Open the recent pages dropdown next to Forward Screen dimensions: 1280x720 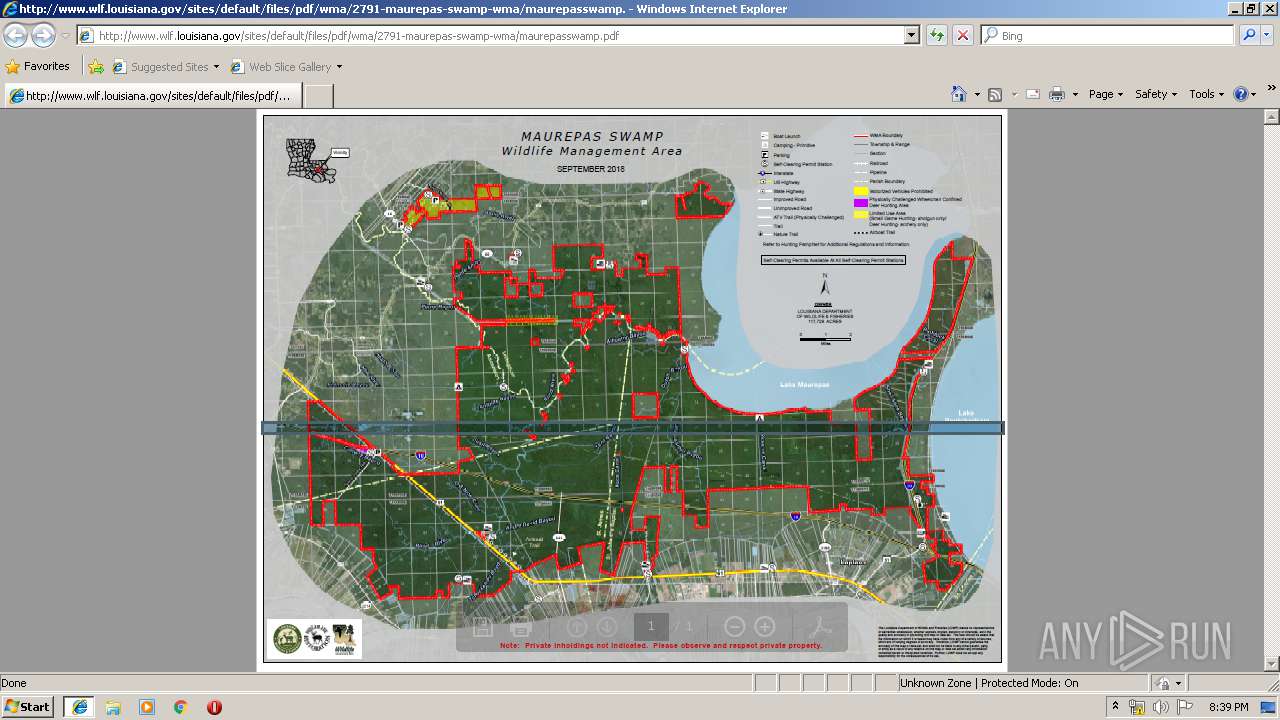[x=65, y=36]
